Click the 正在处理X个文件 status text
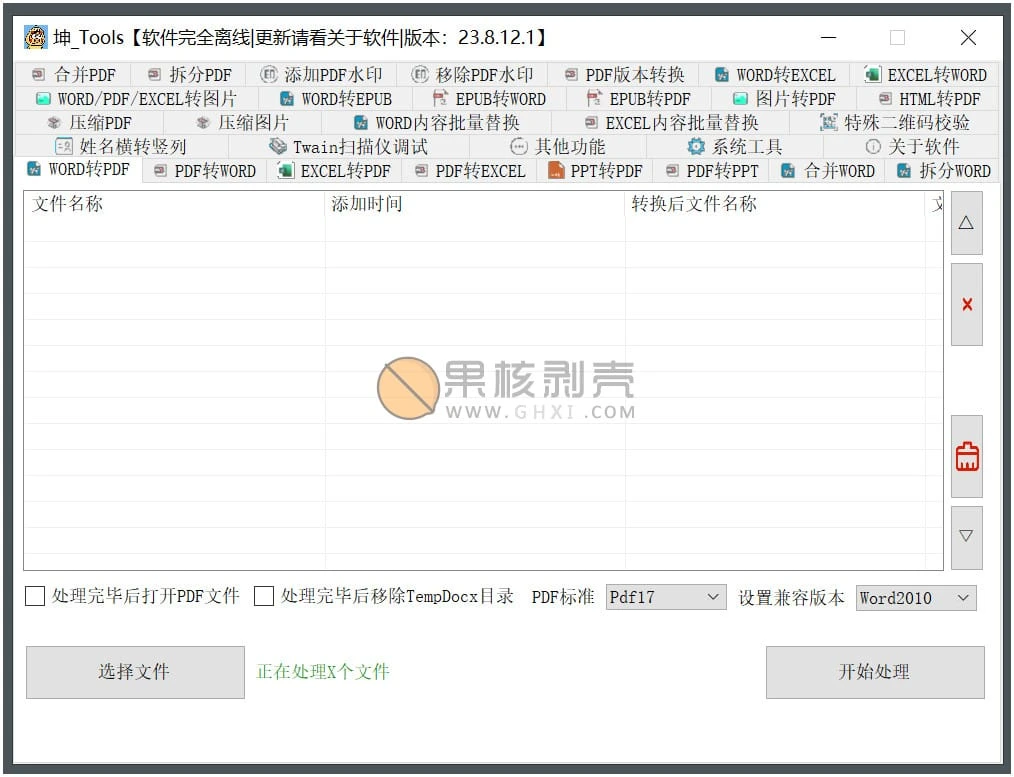The image size is (1014, 777). pos(323,672)
